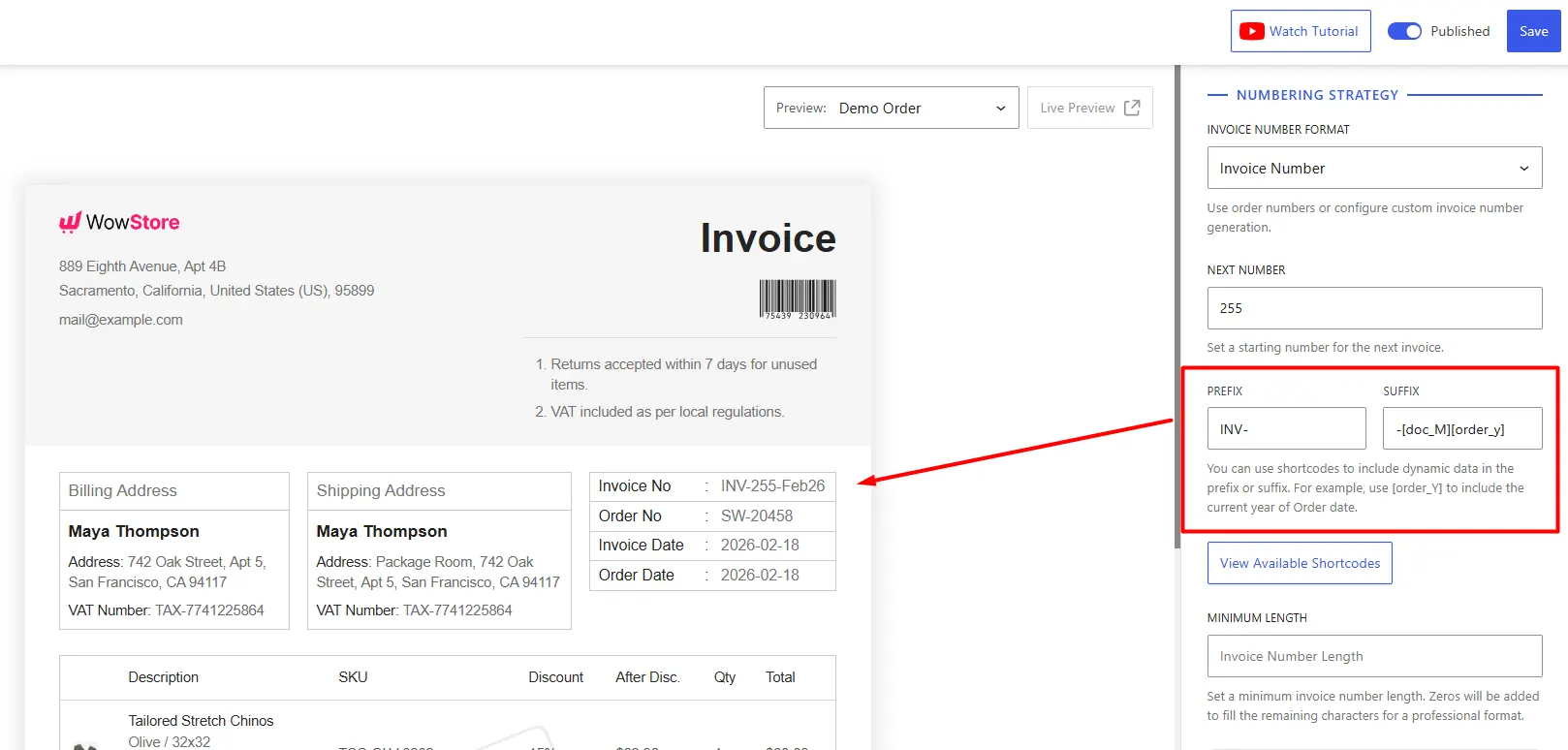The height and width of the screenshot is (750, 1568).
Task: Click the Shipping Address heading
Action: 381,490
